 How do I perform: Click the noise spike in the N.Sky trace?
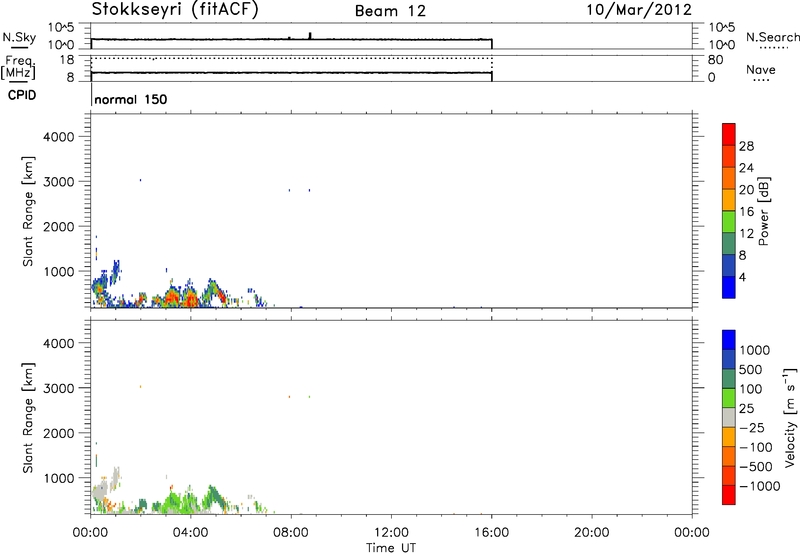coord(310,35)
